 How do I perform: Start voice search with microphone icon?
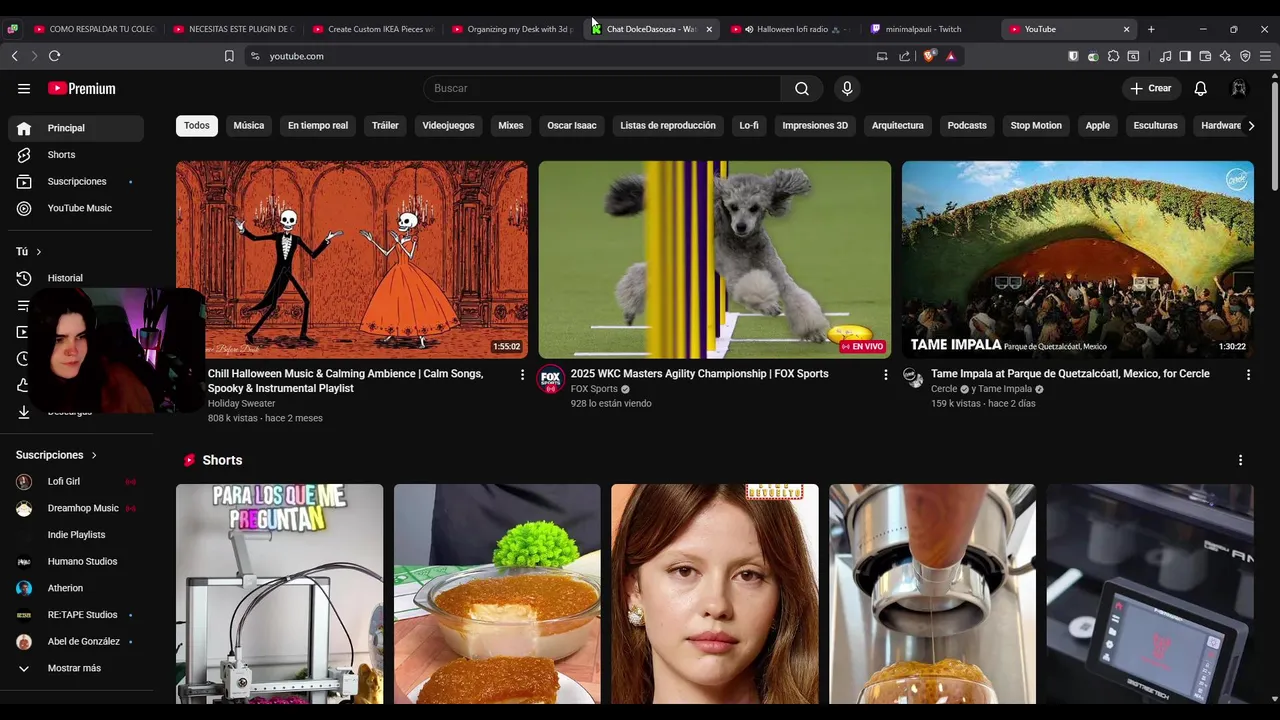[x=847, y=88]
